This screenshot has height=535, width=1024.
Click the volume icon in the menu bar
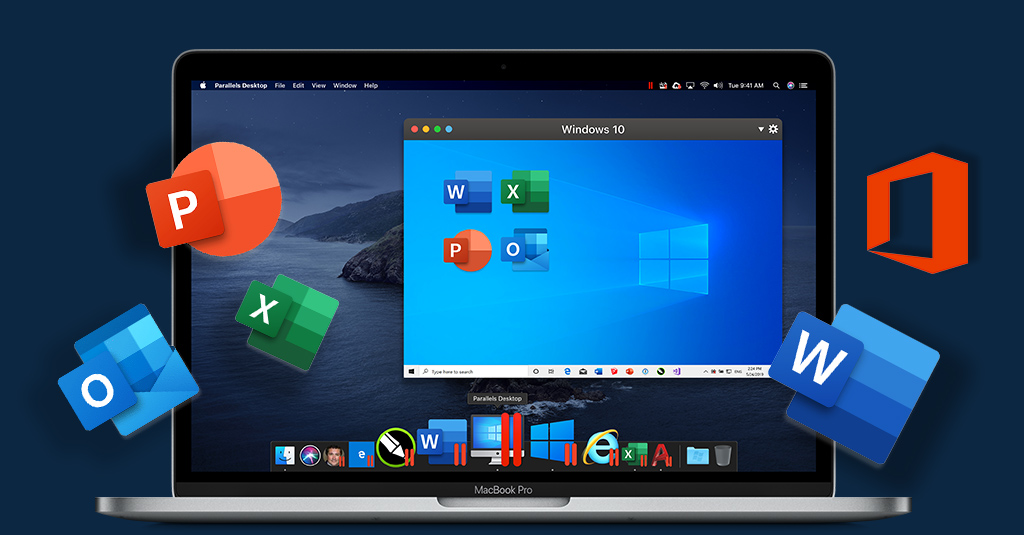coord(718,86)
